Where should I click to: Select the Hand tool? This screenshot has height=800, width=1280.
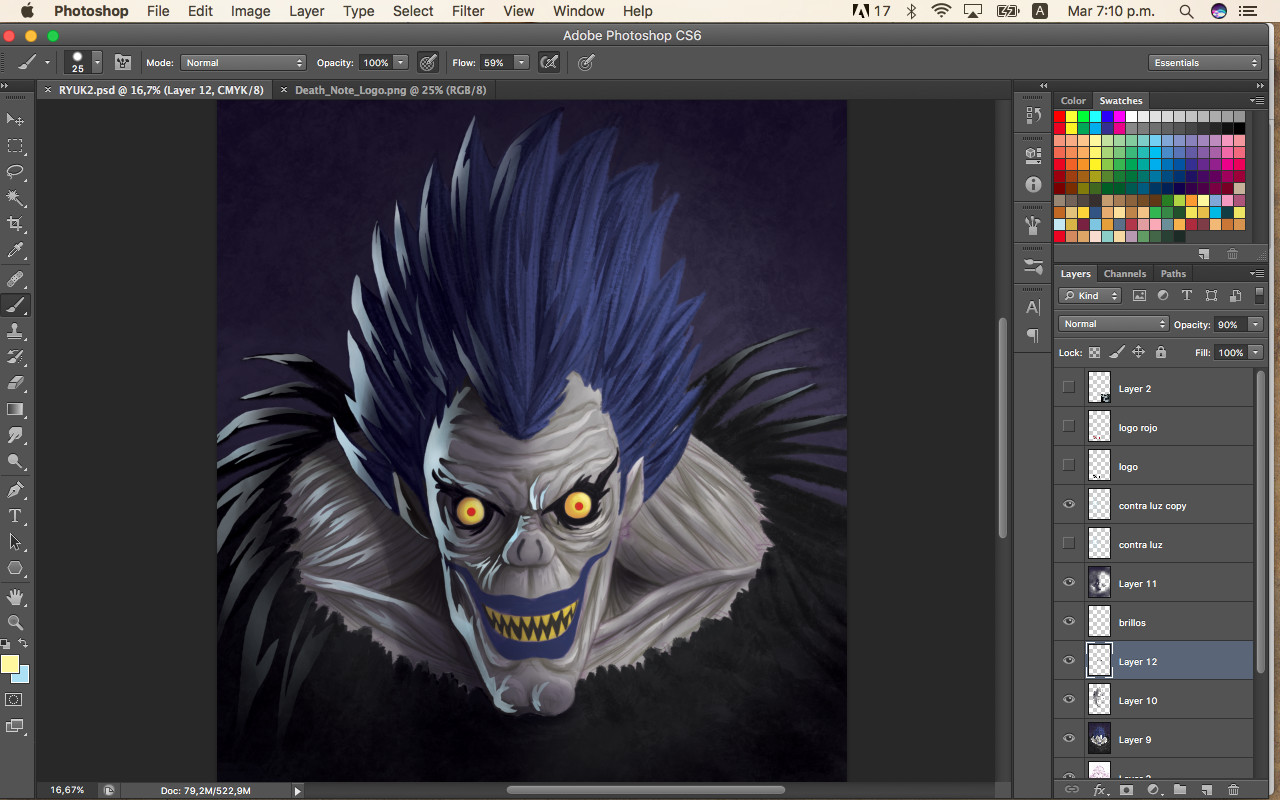coord(15,597)
